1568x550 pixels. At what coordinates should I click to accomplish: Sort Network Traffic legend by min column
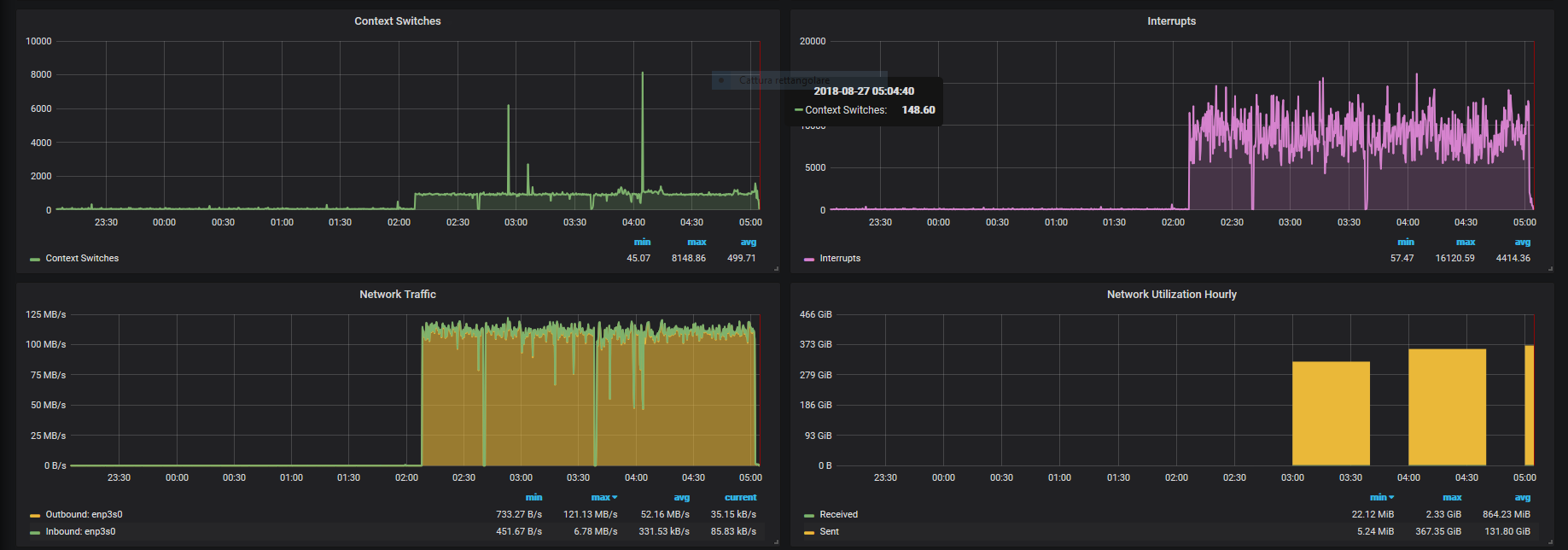pyautogui.click(x=533, y=497)
